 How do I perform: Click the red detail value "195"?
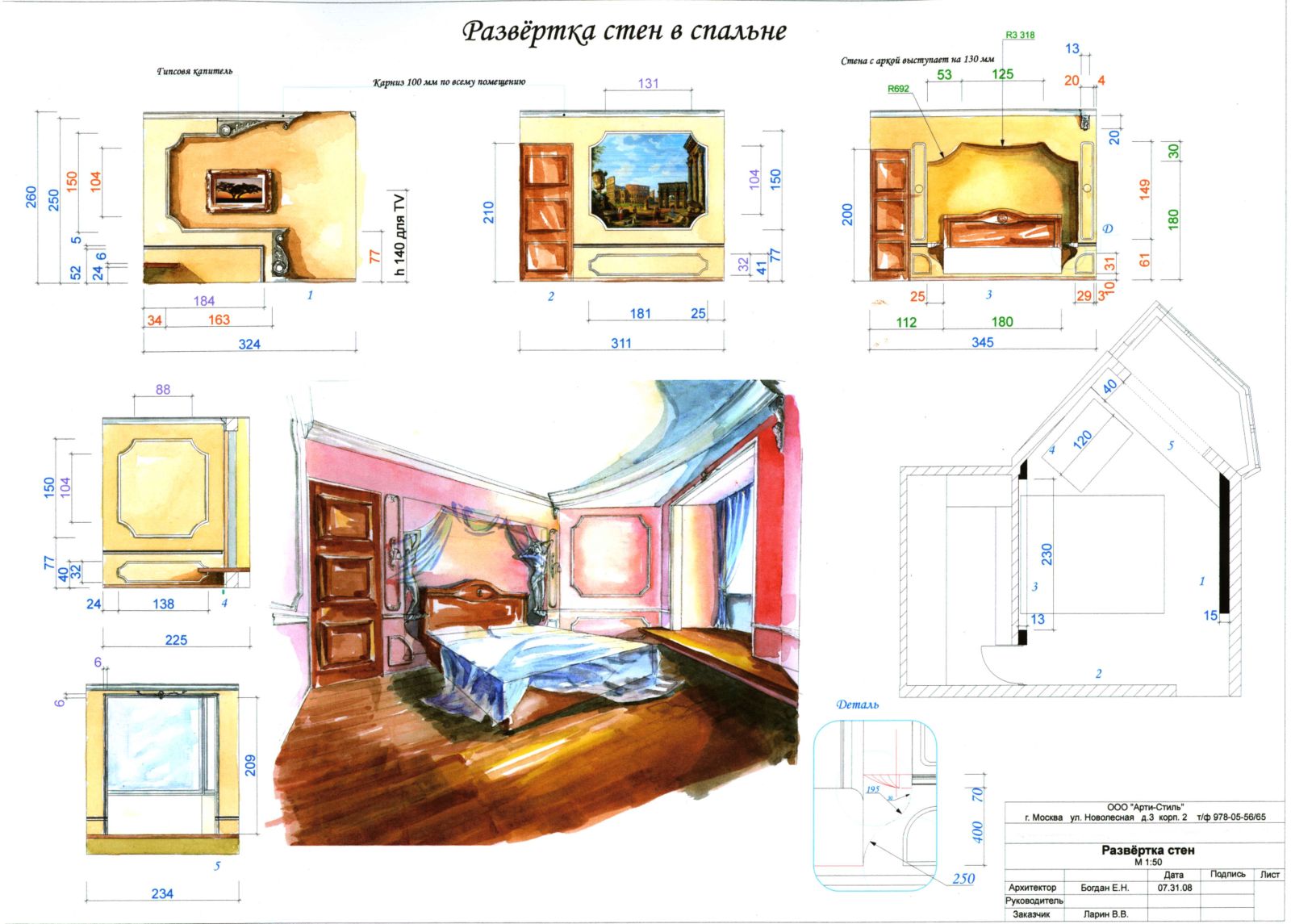point(872,789)
